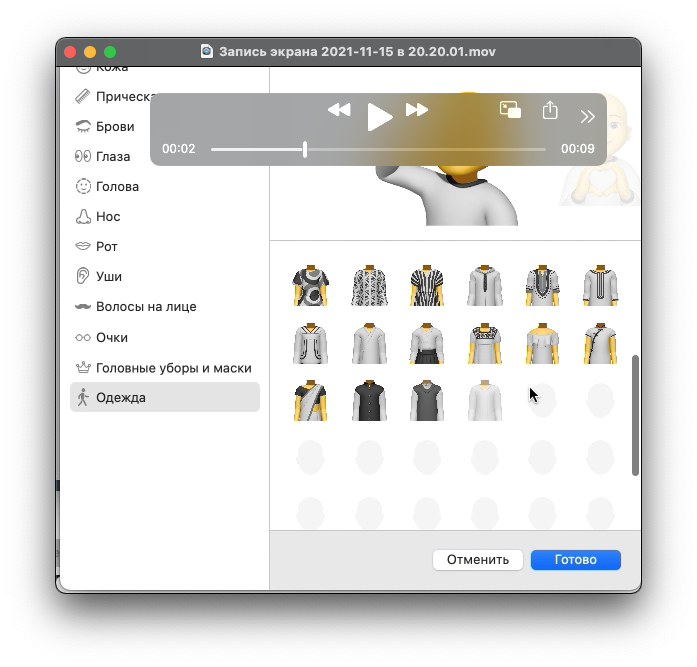The image size is (697, 667).
Task: Rewind the video playback
Action: [339, 109]
